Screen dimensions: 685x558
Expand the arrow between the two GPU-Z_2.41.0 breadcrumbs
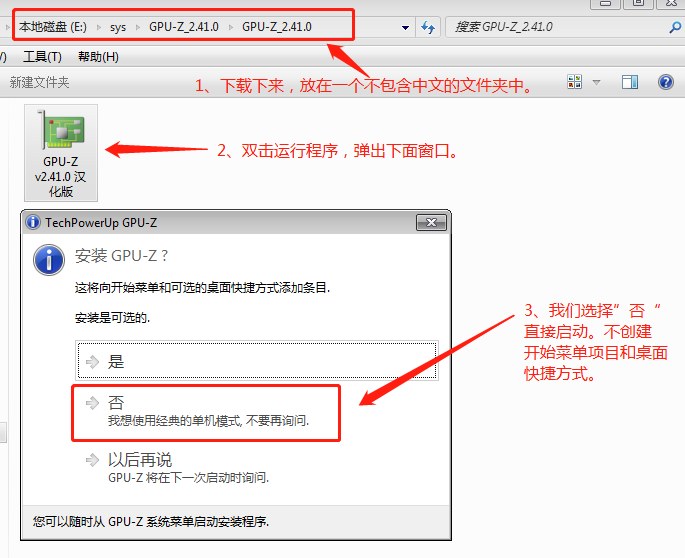[231, 28]
